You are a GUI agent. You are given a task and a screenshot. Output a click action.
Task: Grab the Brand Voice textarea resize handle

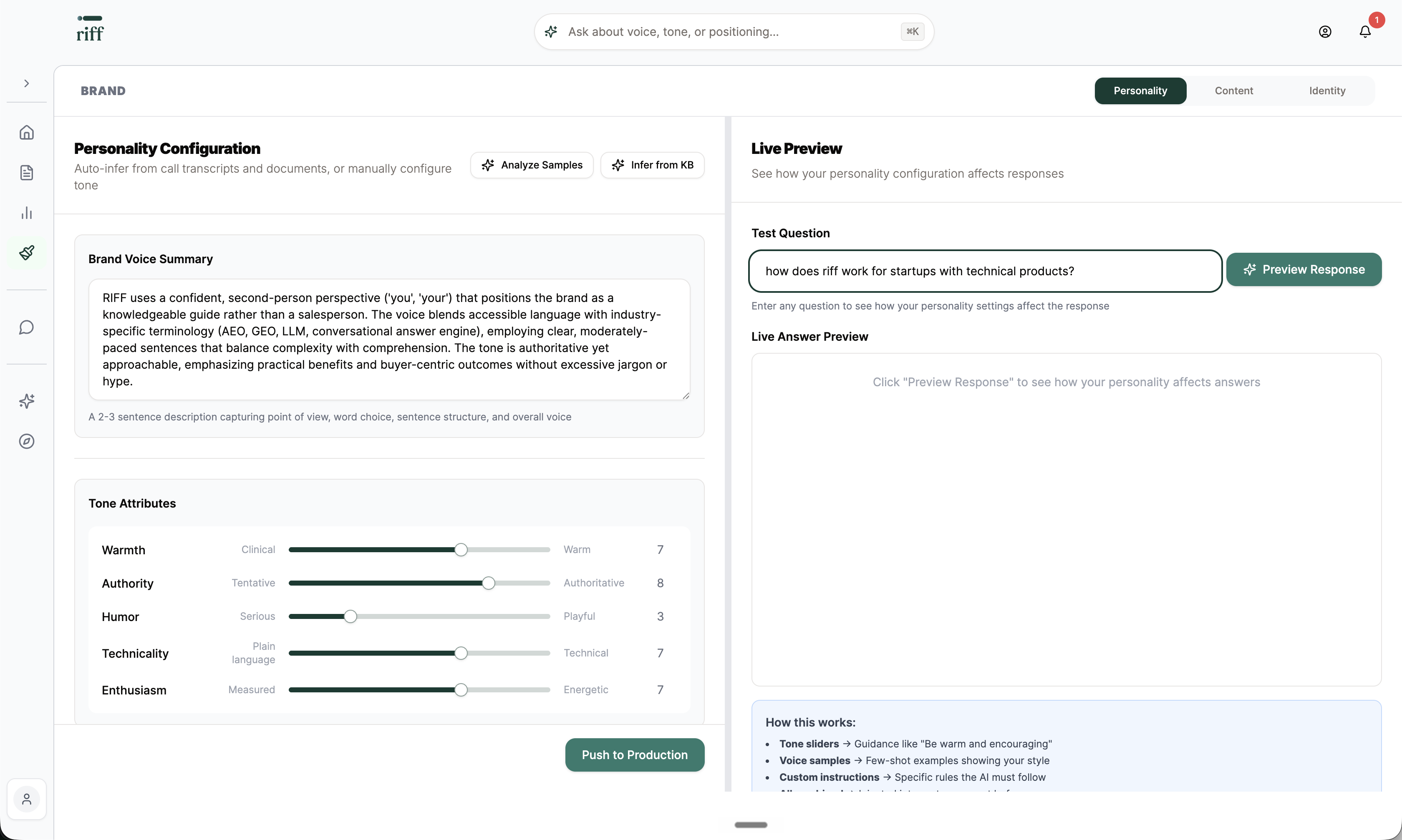[x=686, y=396]
